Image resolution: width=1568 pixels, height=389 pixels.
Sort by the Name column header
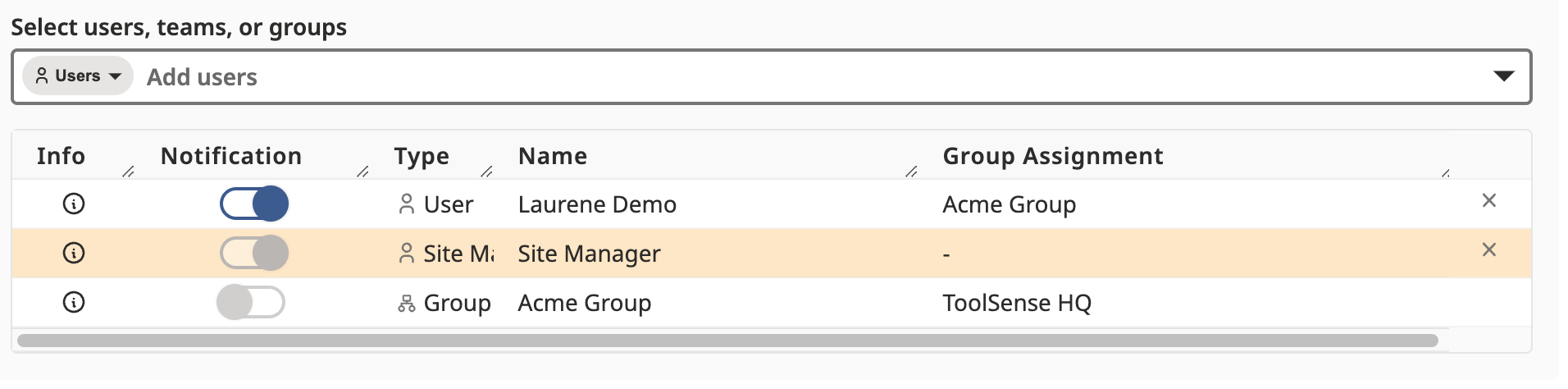click(553, 156)
